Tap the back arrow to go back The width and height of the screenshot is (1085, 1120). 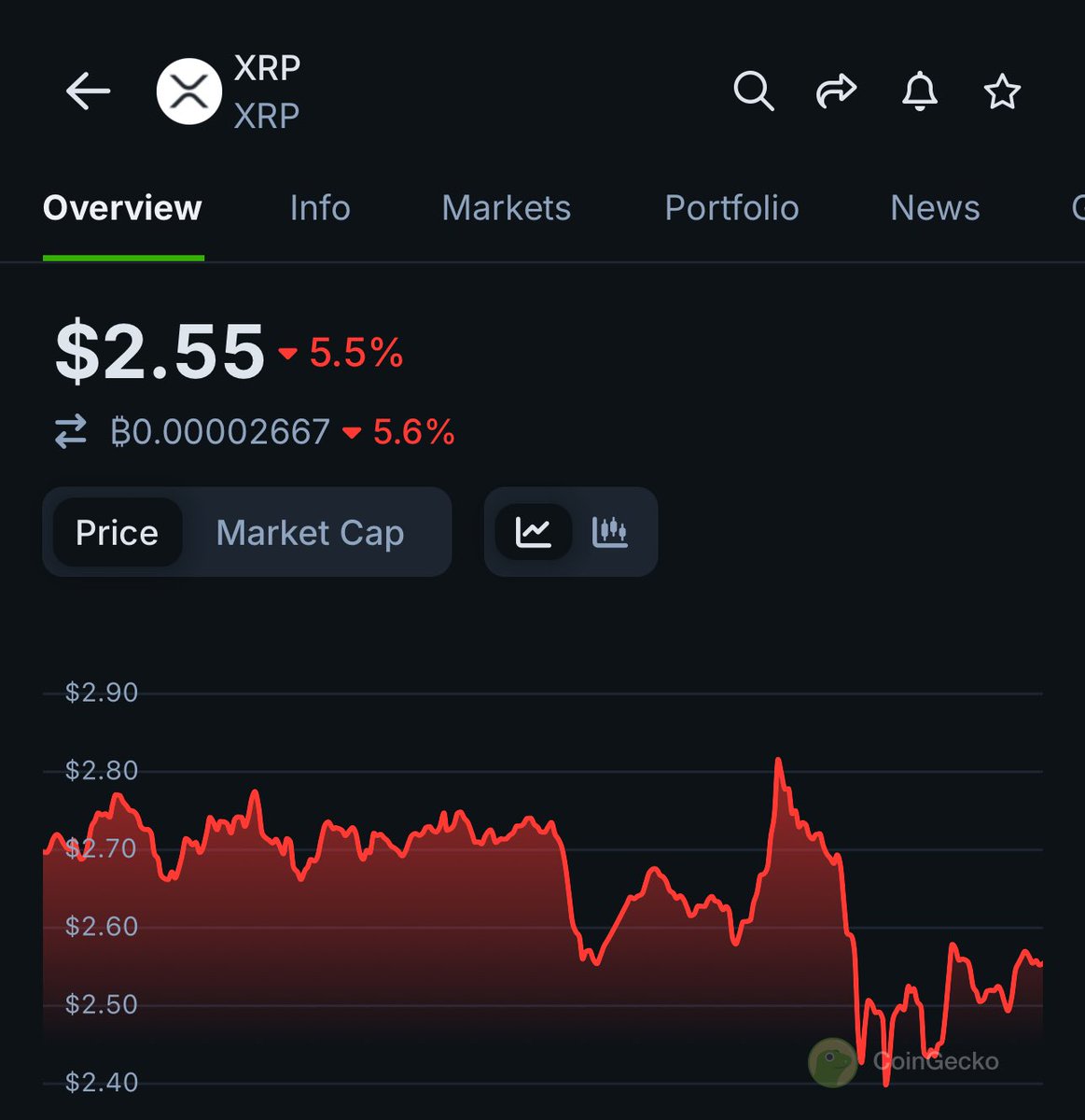point(87,91)
